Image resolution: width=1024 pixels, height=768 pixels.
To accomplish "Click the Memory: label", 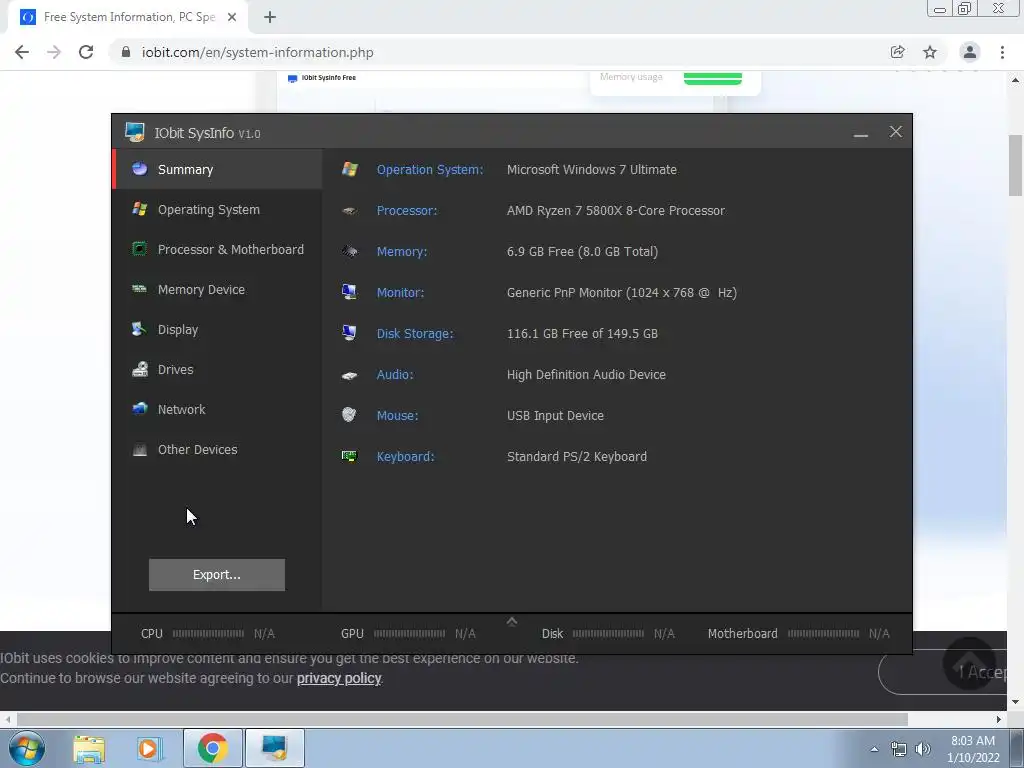I will click(x=402, y=251).
